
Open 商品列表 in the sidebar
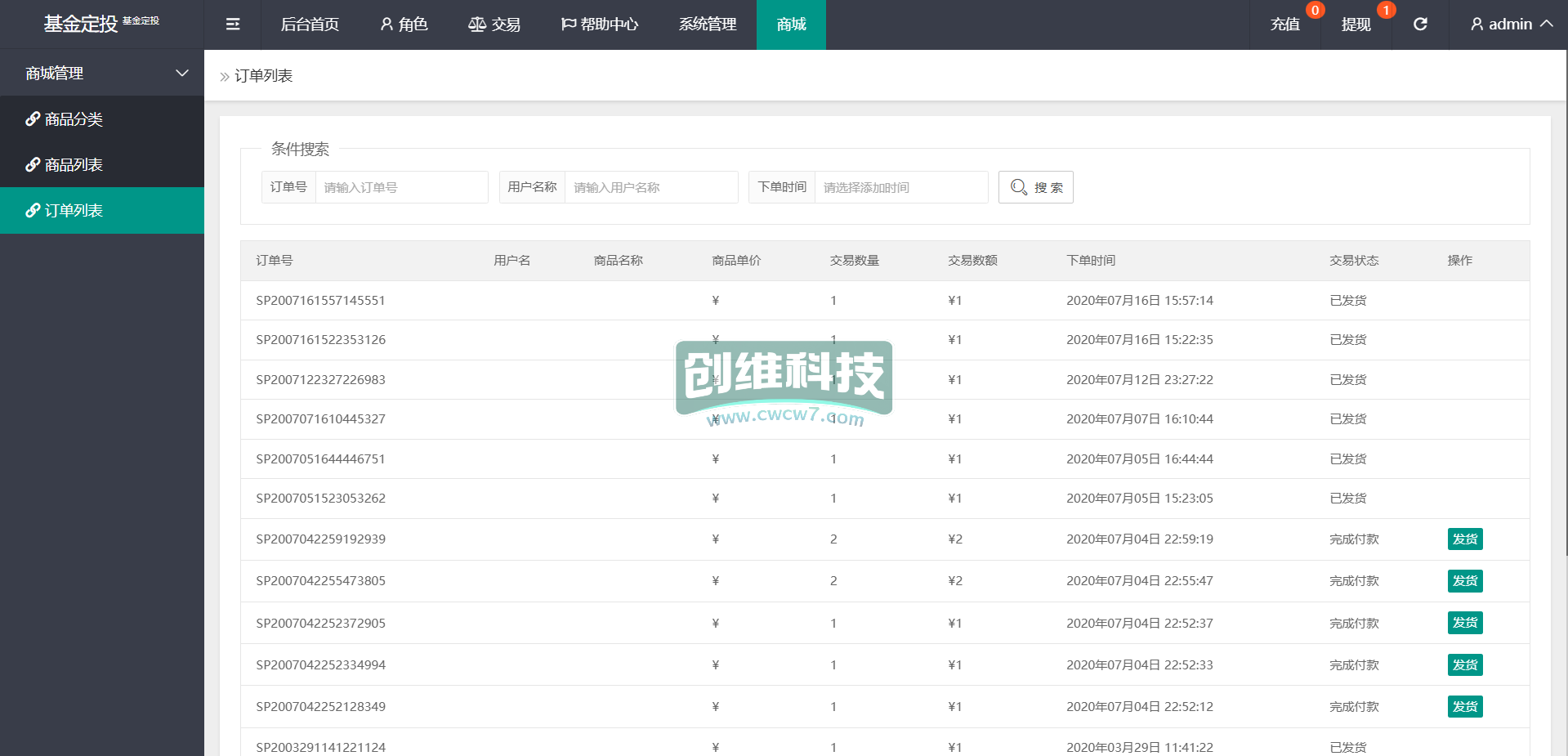74,165
